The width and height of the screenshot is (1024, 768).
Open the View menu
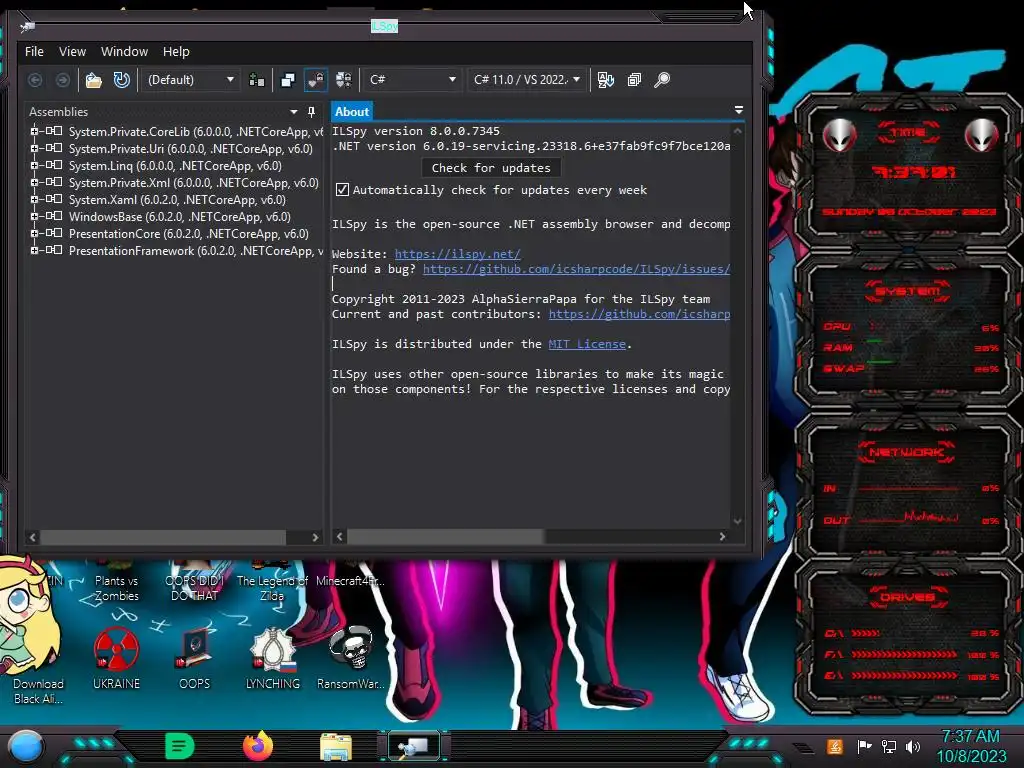pyautogui.click(x=72, y=52)
